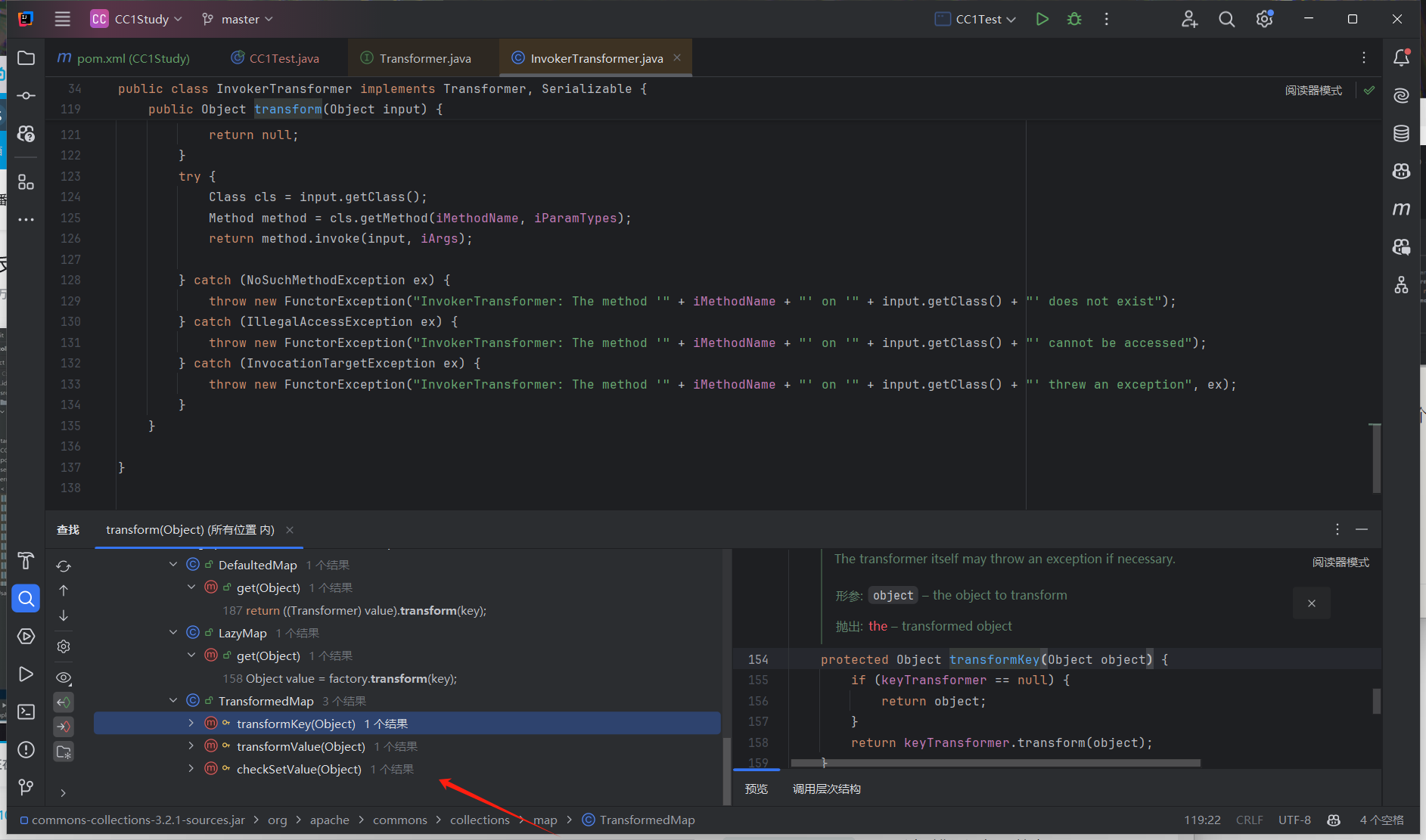Show more tool windows ellipsis
This screenshot has width=1426, height=840.
(26, 219)
